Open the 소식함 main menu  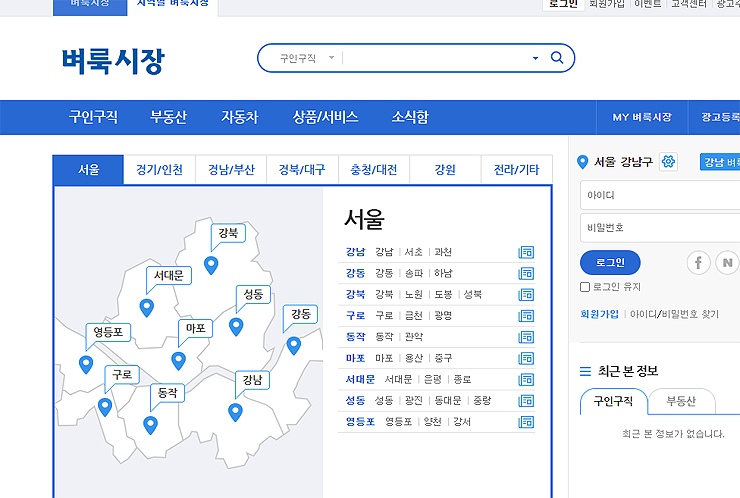[x=410, y=117]
